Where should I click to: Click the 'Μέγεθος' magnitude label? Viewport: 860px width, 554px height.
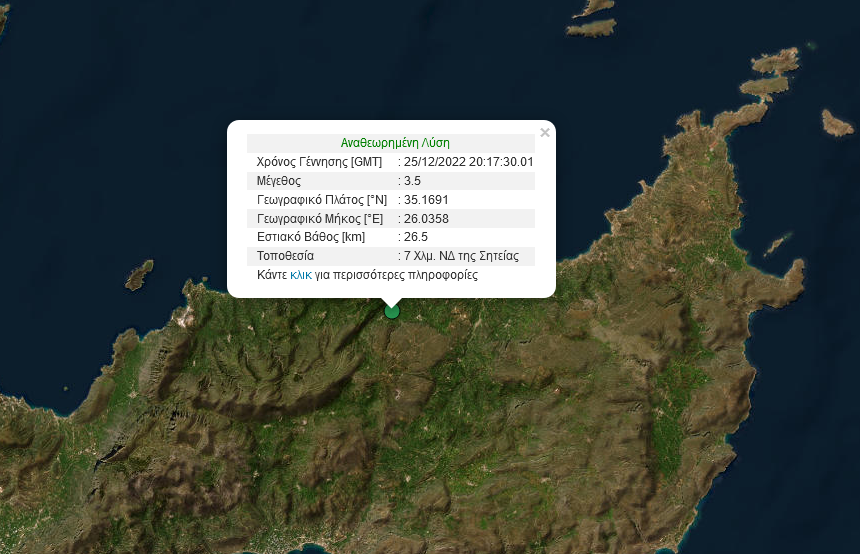pyautogui.click(x=279, y=181)
